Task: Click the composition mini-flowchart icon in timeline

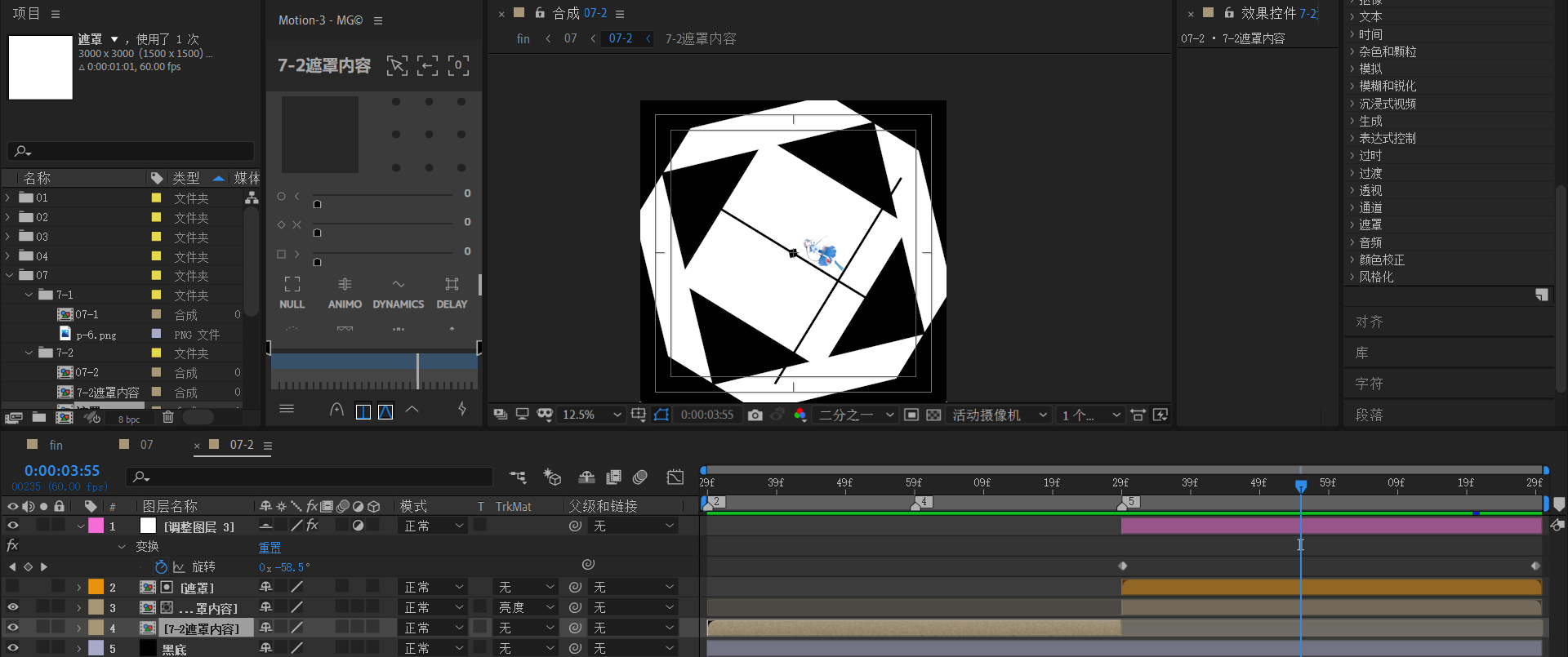Action: coord(518,477)
